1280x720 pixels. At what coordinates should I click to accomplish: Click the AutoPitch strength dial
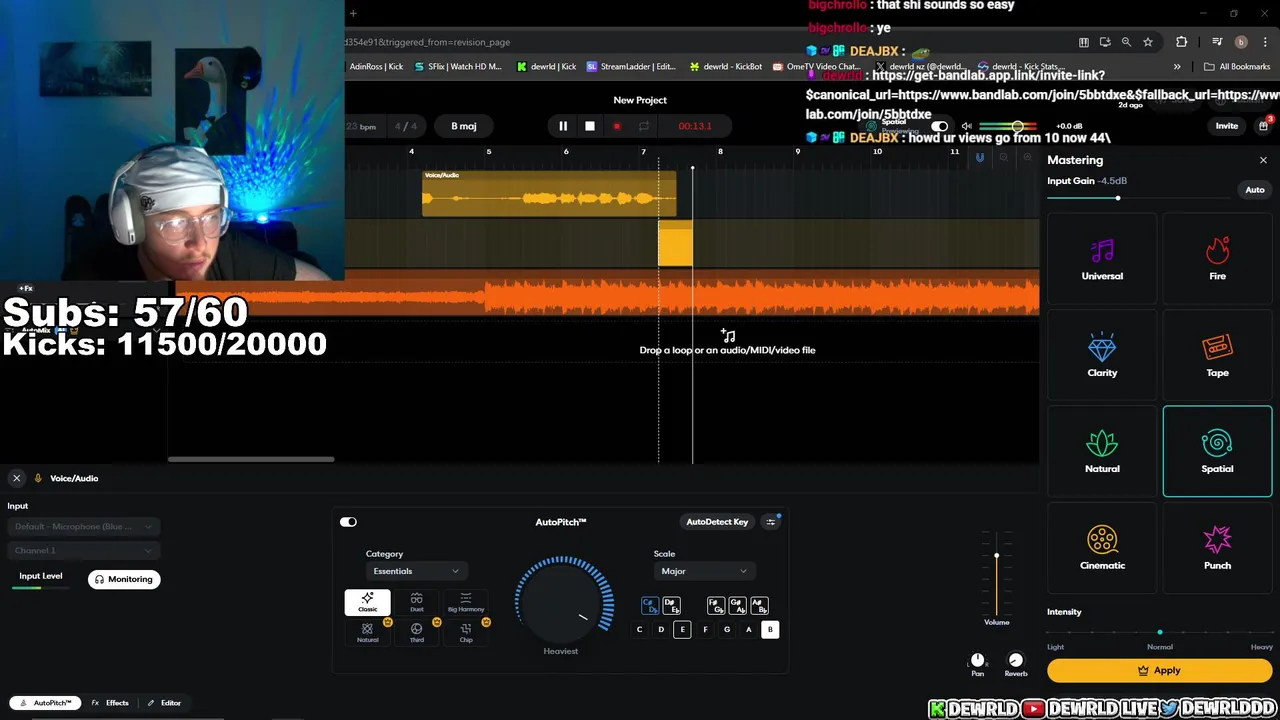[563, 600]
